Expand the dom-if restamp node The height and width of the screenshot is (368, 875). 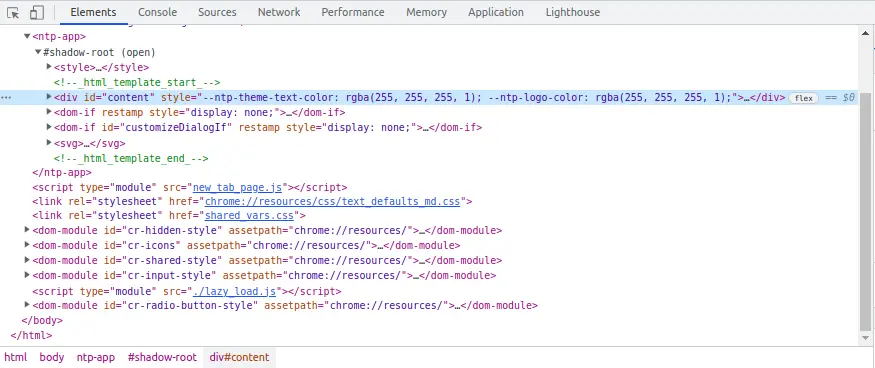click(49, 112)
